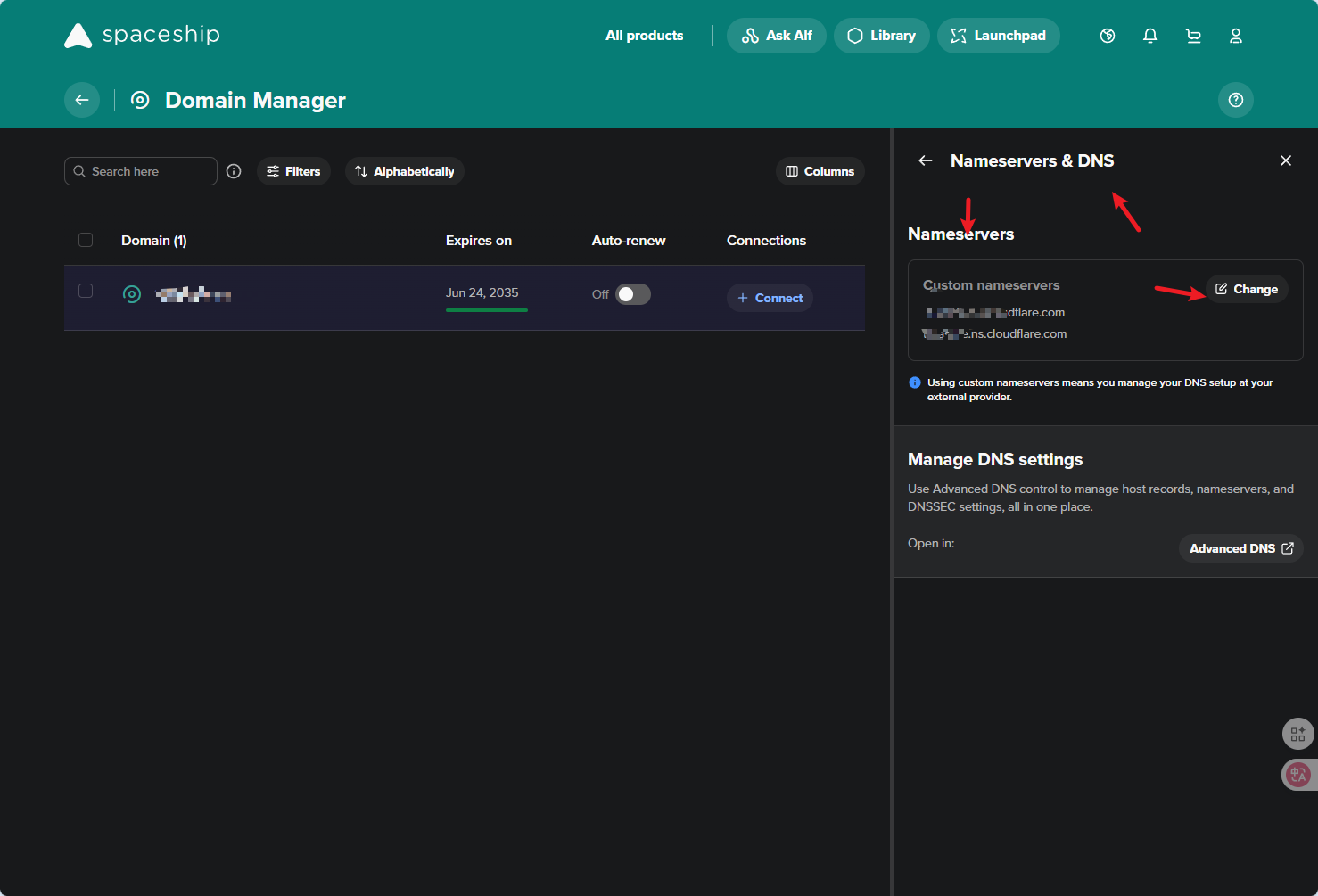Click the Search here input field
1318x896 pixels.
click(141, 171)
